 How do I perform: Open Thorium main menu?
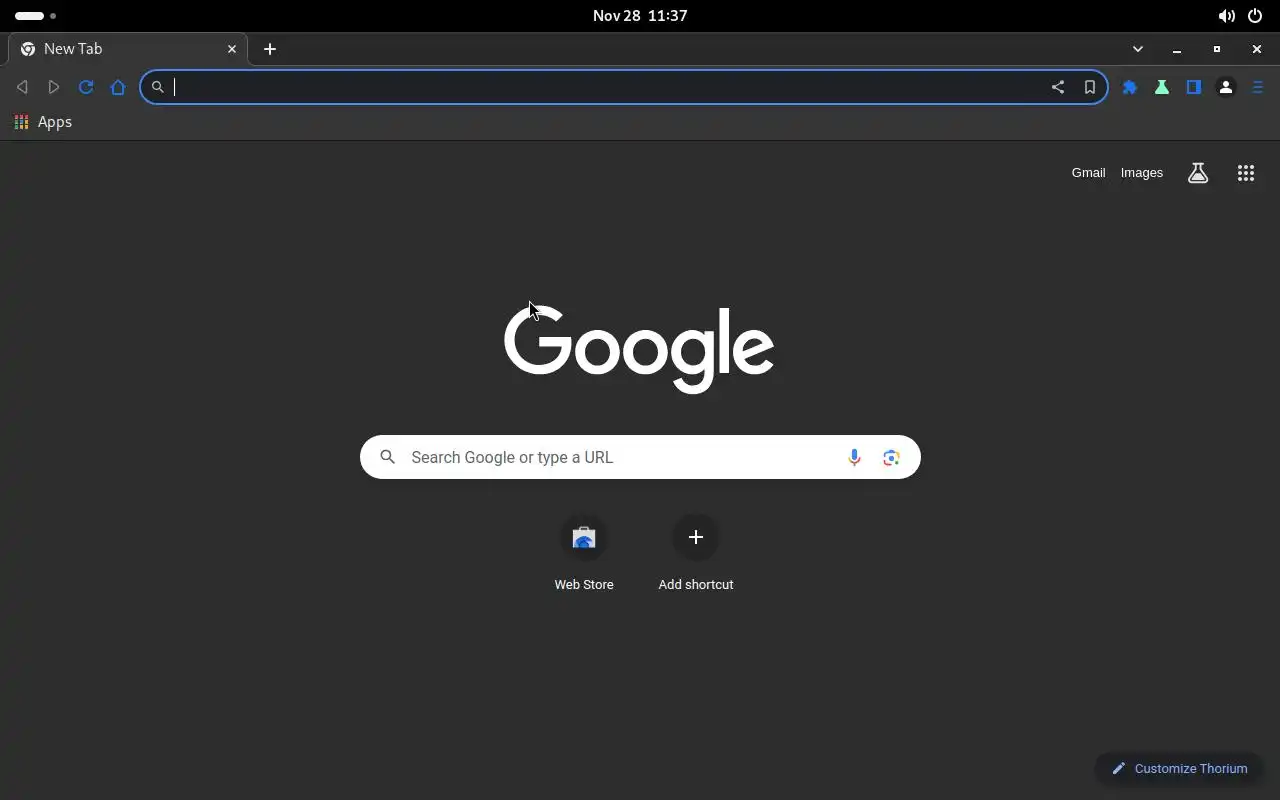pos(1258,87)
